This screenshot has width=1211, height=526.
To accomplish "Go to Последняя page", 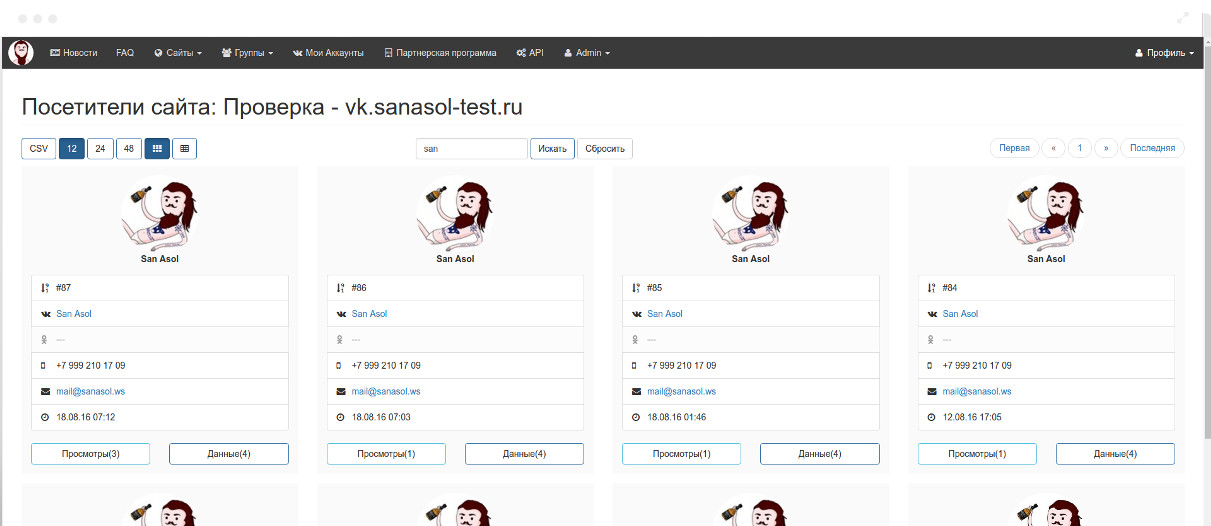I will click(x=1152, y=148).
